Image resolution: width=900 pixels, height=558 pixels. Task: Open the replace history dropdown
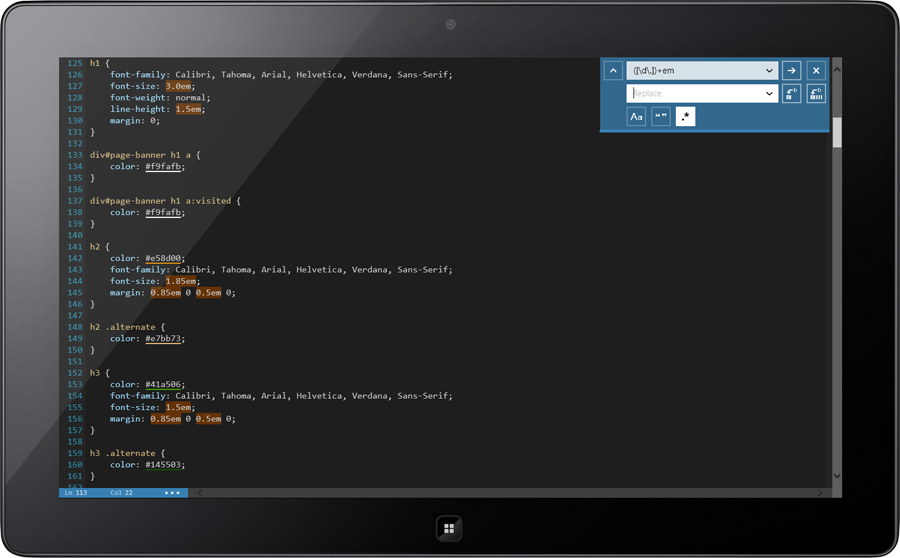pos(768,94)
